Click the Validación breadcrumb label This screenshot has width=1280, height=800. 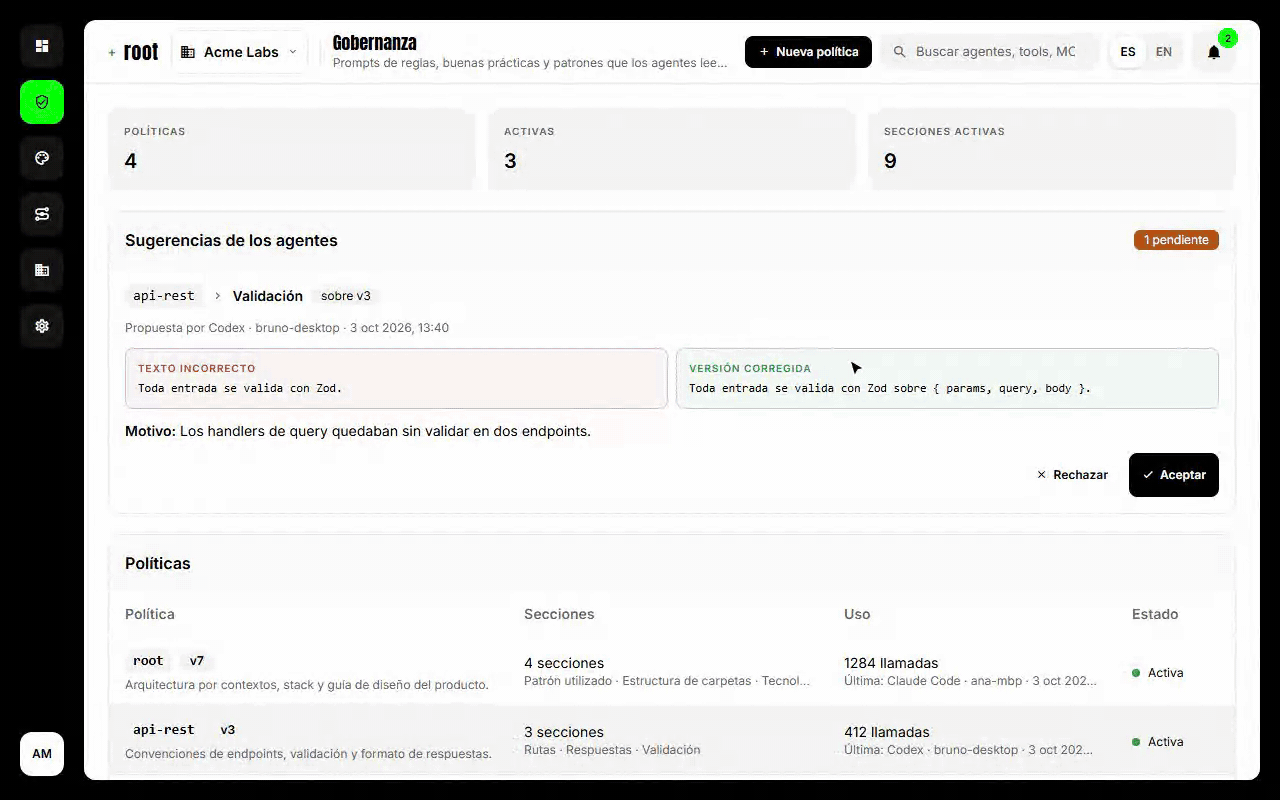[268, 296]
